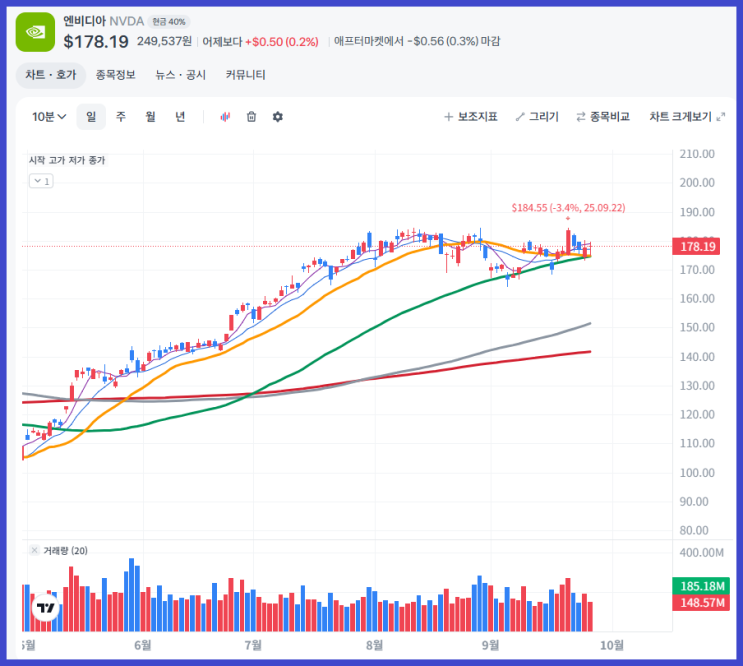Image resolution: width=743 pixels, height=666 pixels.
Task: Click the 80.00 price axis label
Action: [694, 531]
